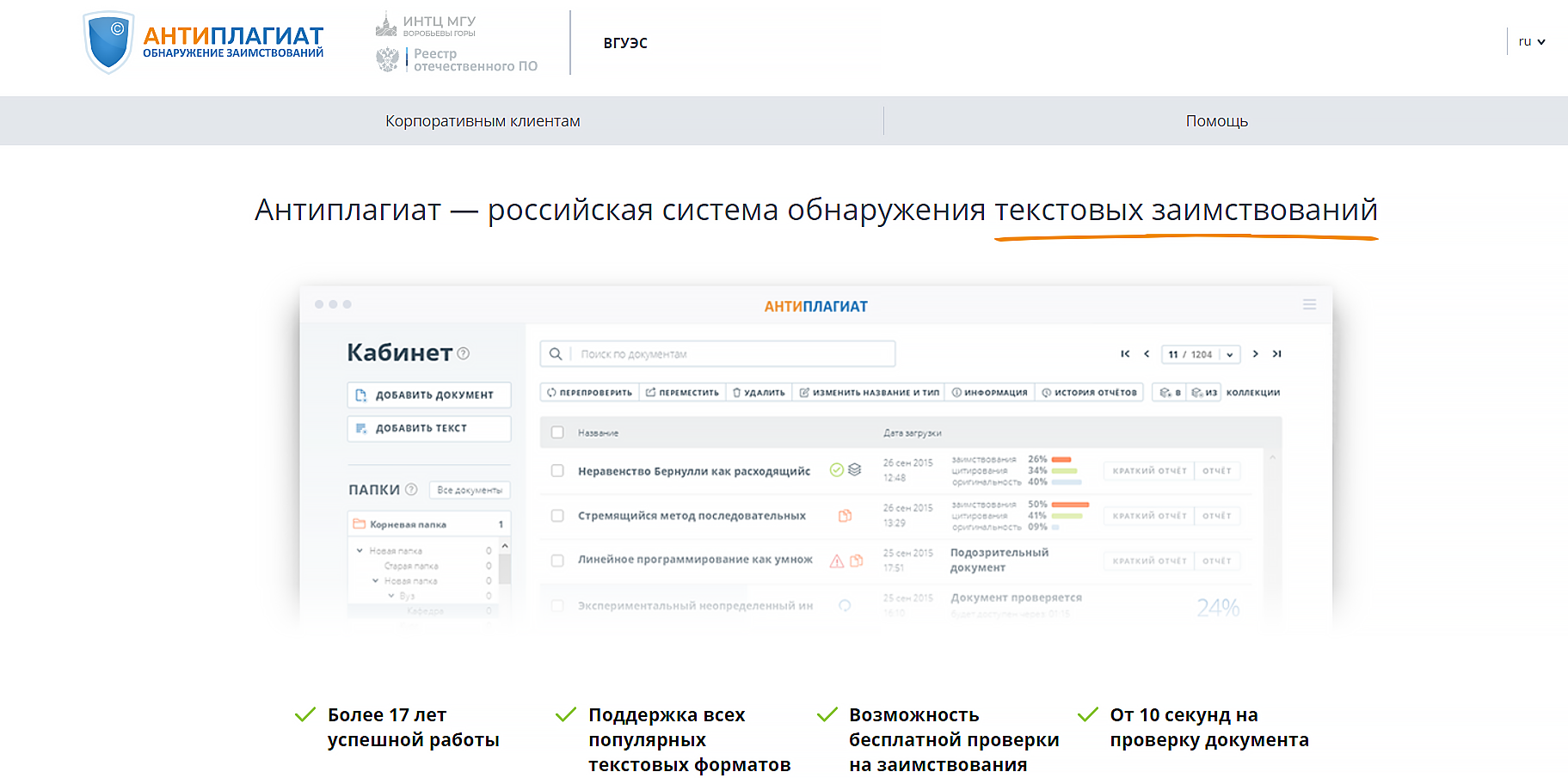Open Отчёт for Неравенство Бернулли
The width and height of the screenshot is (1568, 778).
click(1217, 470)
